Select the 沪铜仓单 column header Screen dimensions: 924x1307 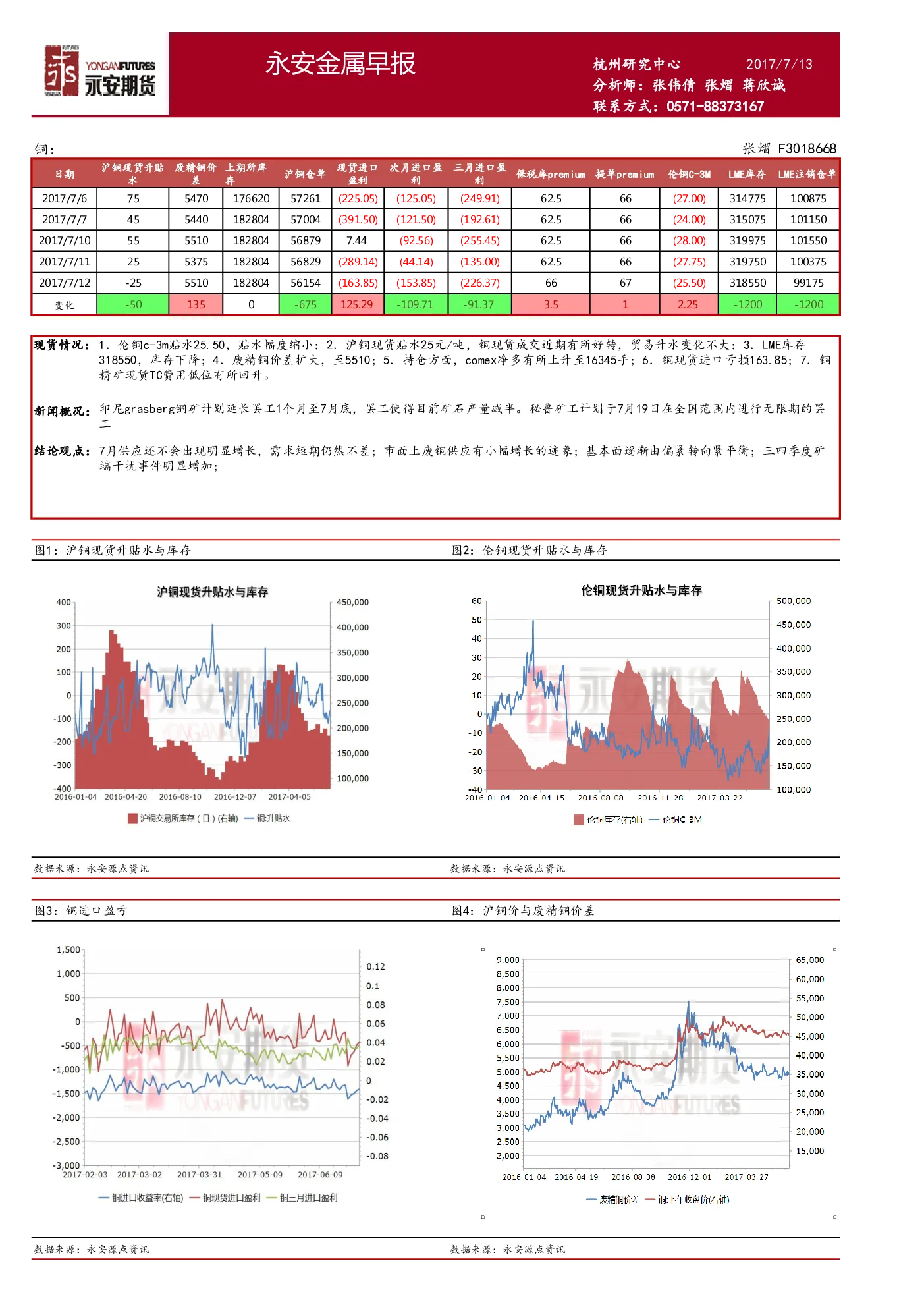click(306, 174)
